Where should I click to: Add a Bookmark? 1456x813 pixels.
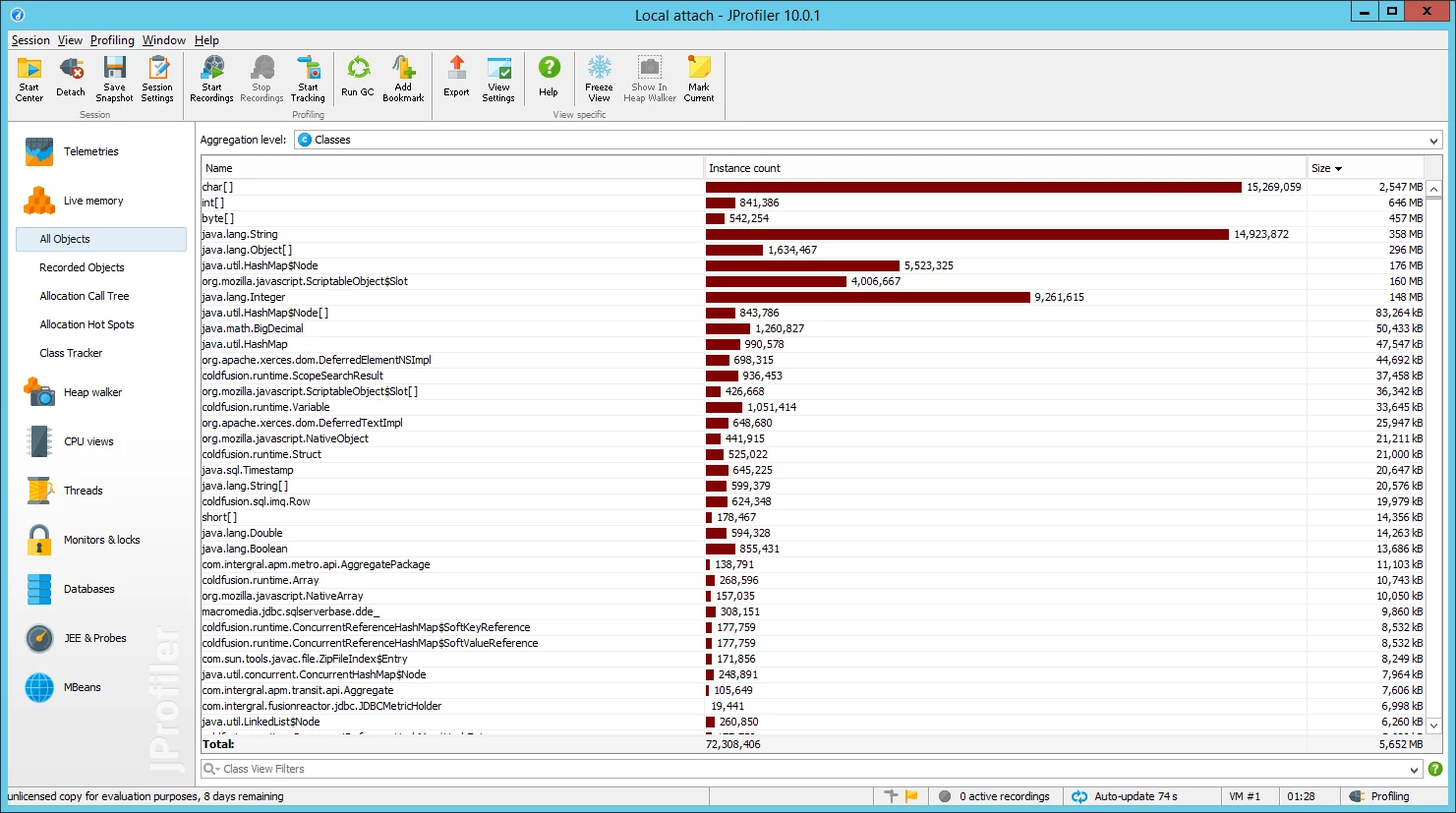coord(403,79)
